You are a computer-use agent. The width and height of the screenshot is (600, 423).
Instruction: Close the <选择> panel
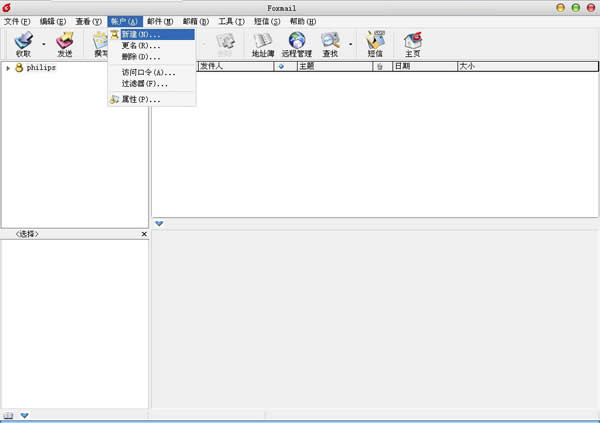(x=144, y=234)
